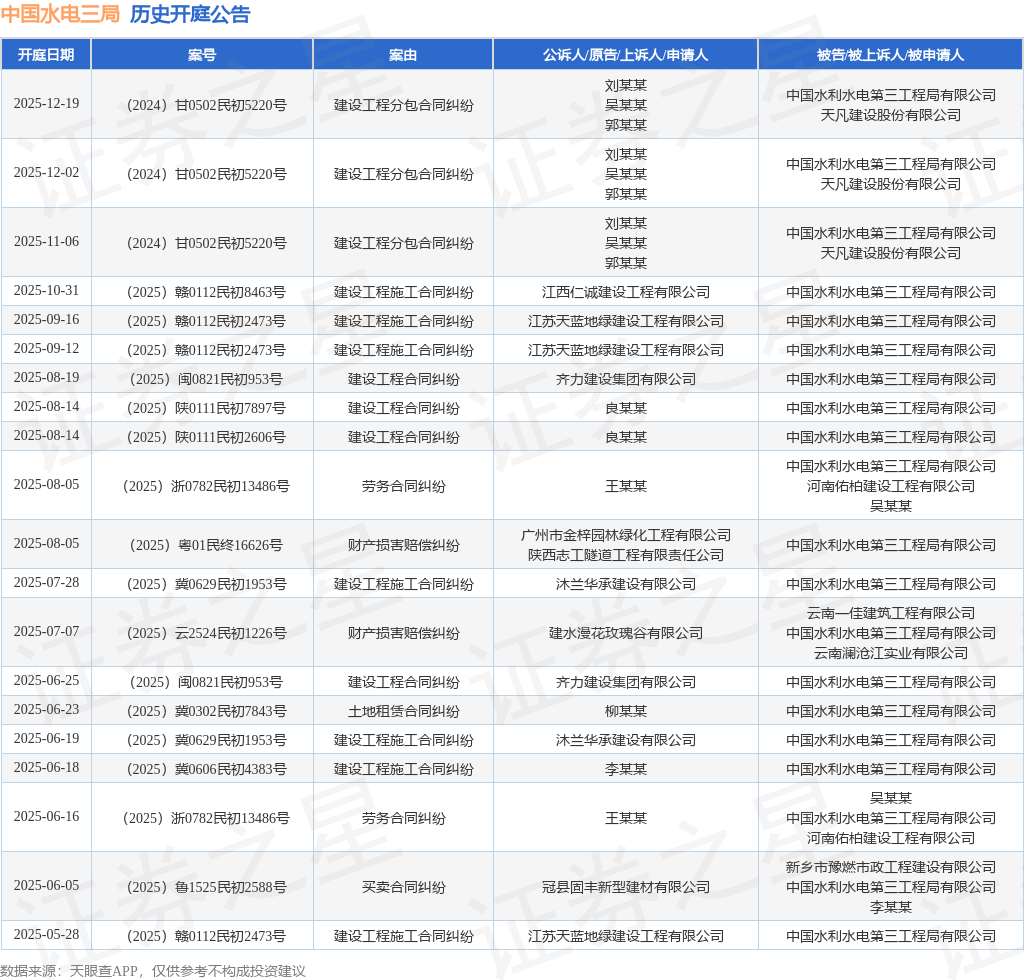This screenshot has height=980, width=1024.
Task: Click the 公诉人/原告/上诉人/申请人 column header
Action: coord(626,55)
